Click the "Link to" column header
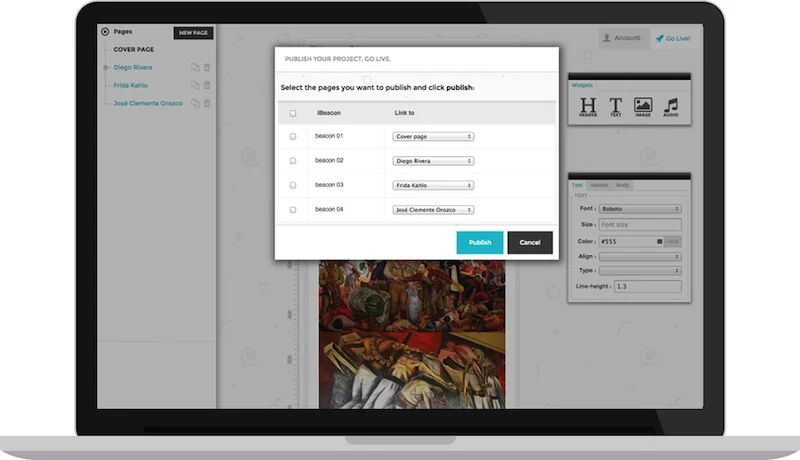 pyautogui.click(x=404, y=113)
